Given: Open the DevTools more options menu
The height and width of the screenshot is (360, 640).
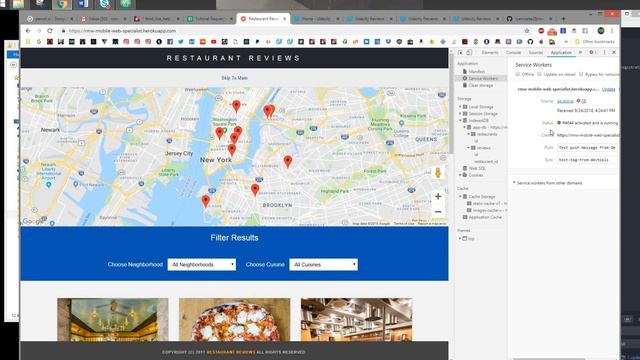Looking at the screenshot, I should (x=604, y=52).
